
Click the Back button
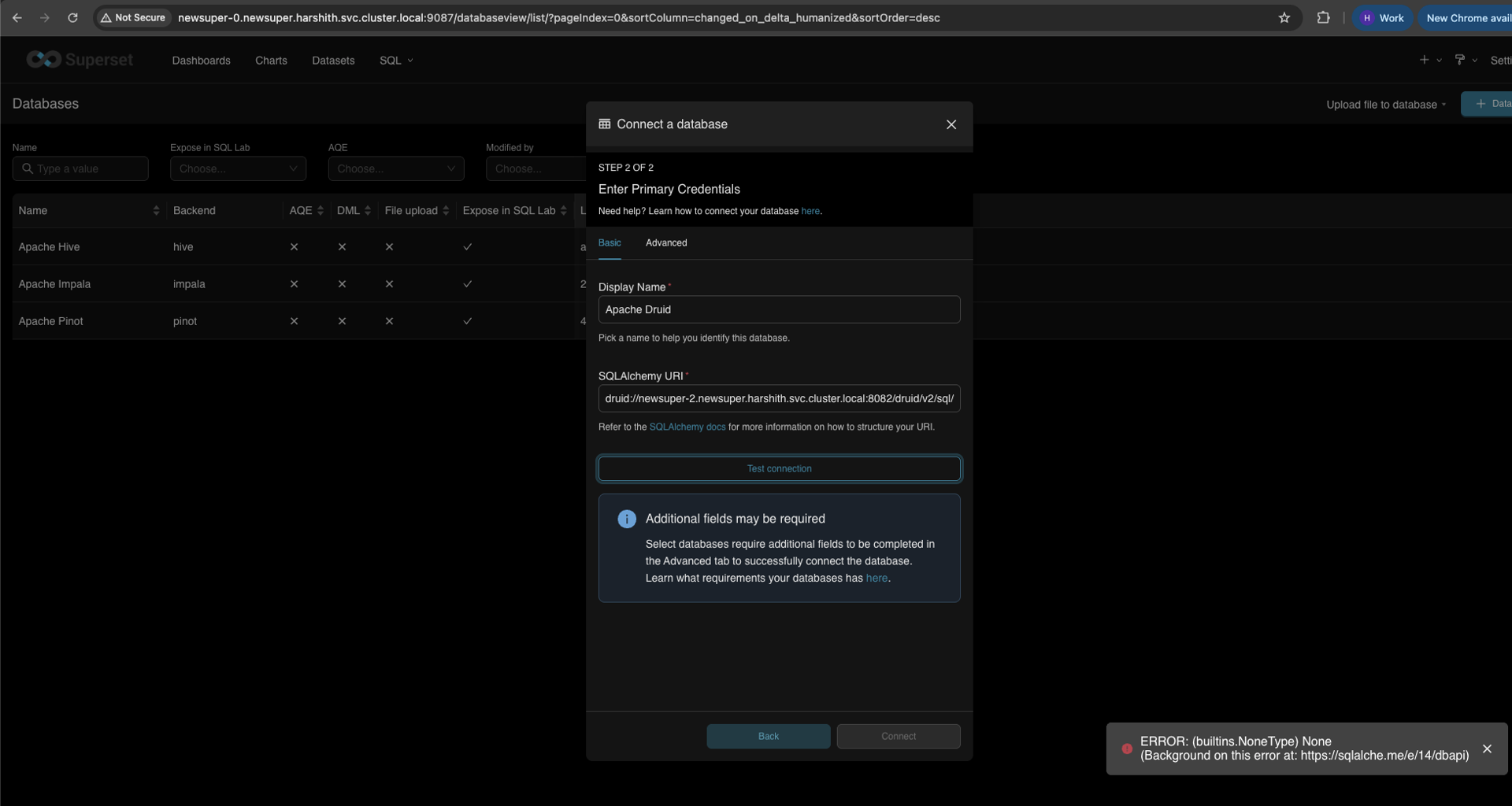click(x=769, y=736)
